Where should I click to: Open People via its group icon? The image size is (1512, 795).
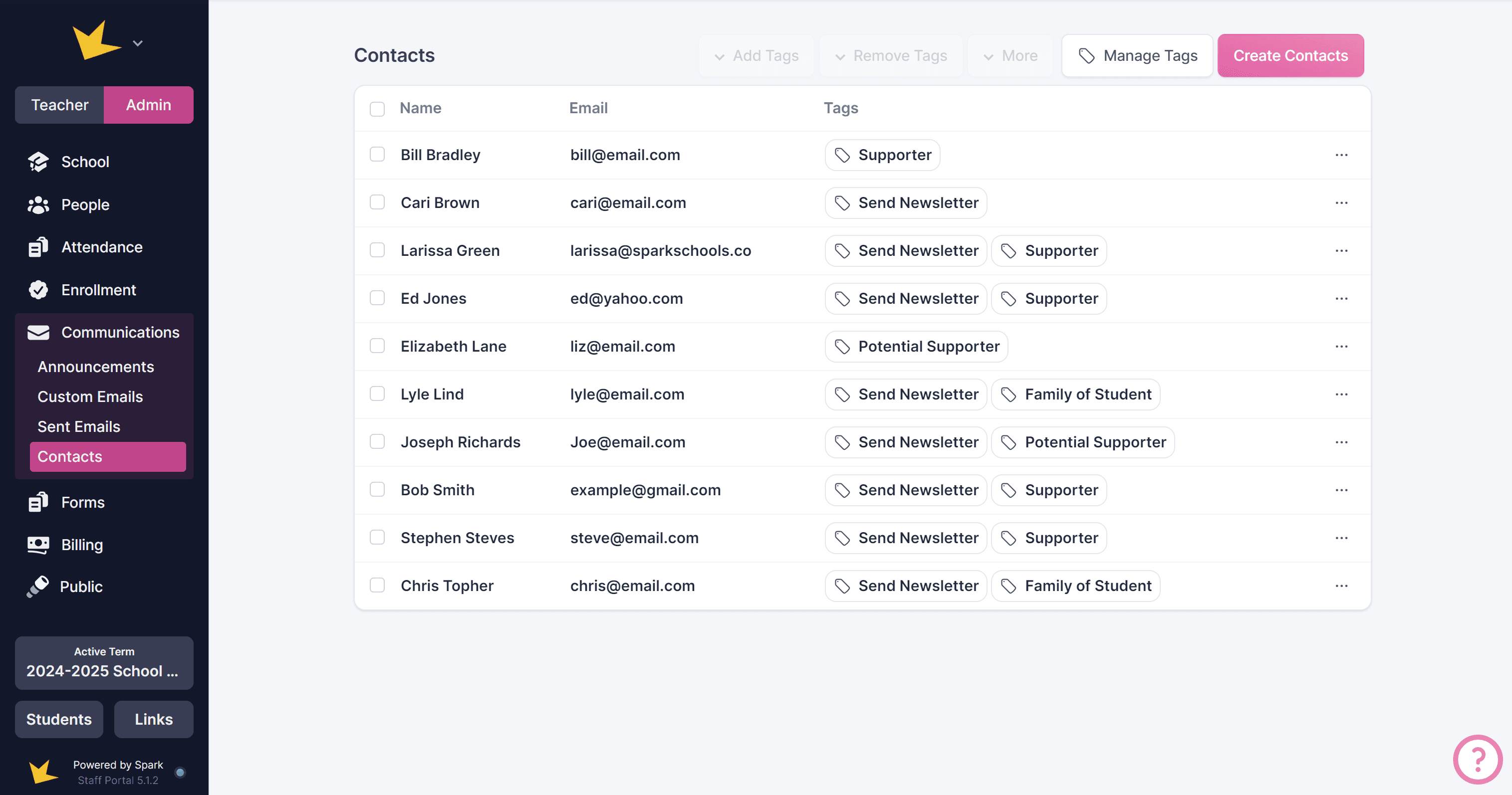[x=38, y=205]
